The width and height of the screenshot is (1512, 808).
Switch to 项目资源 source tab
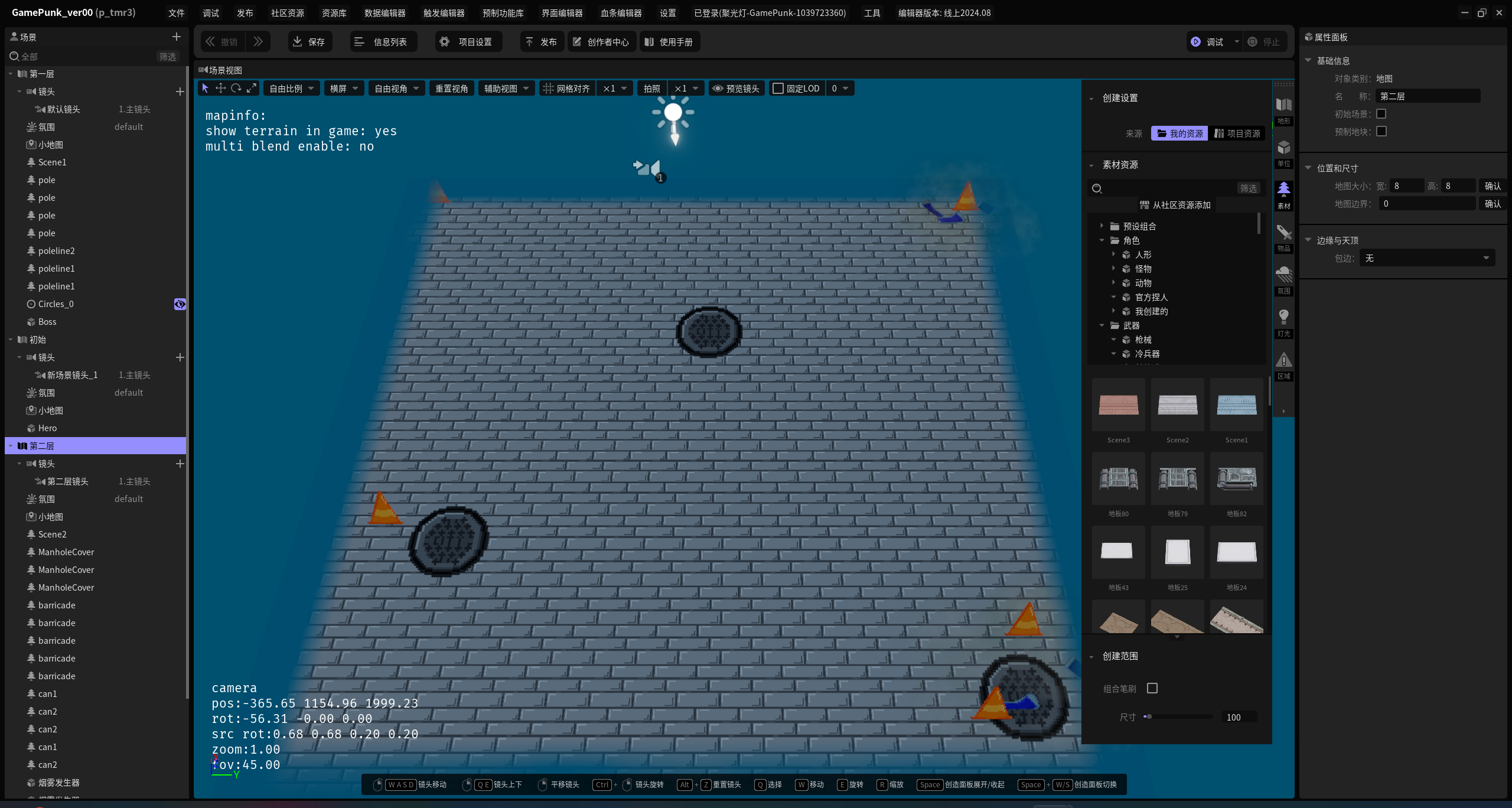[x=1237, y=133]
